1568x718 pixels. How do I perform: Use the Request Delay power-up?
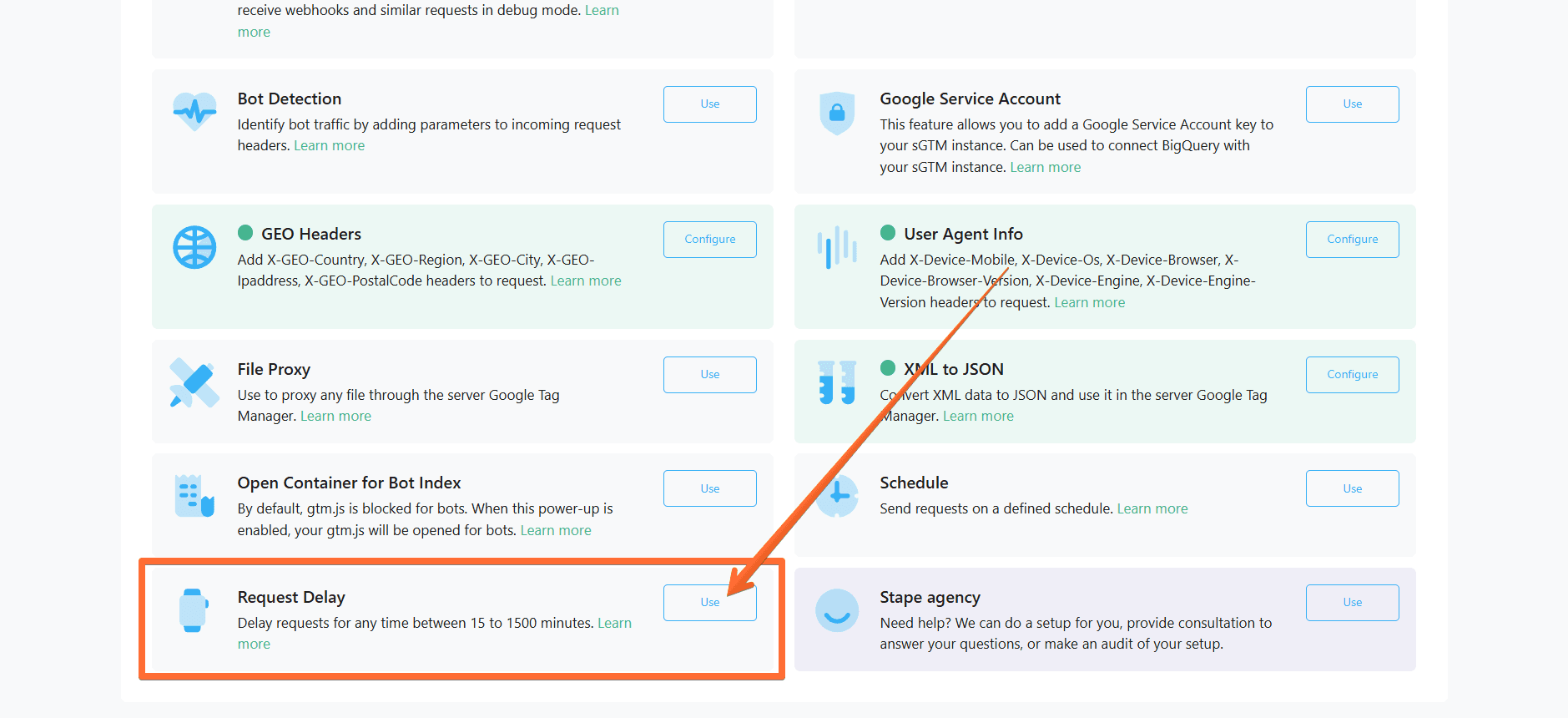[x=710, y=603]
